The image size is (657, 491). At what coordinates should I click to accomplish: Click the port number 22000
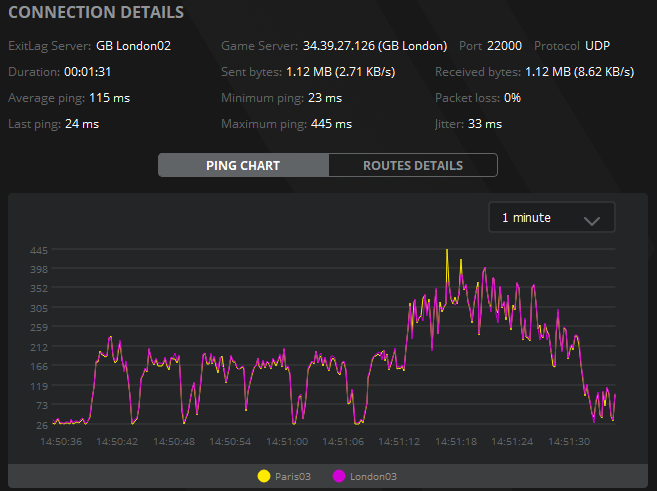[x=504, y=46]
